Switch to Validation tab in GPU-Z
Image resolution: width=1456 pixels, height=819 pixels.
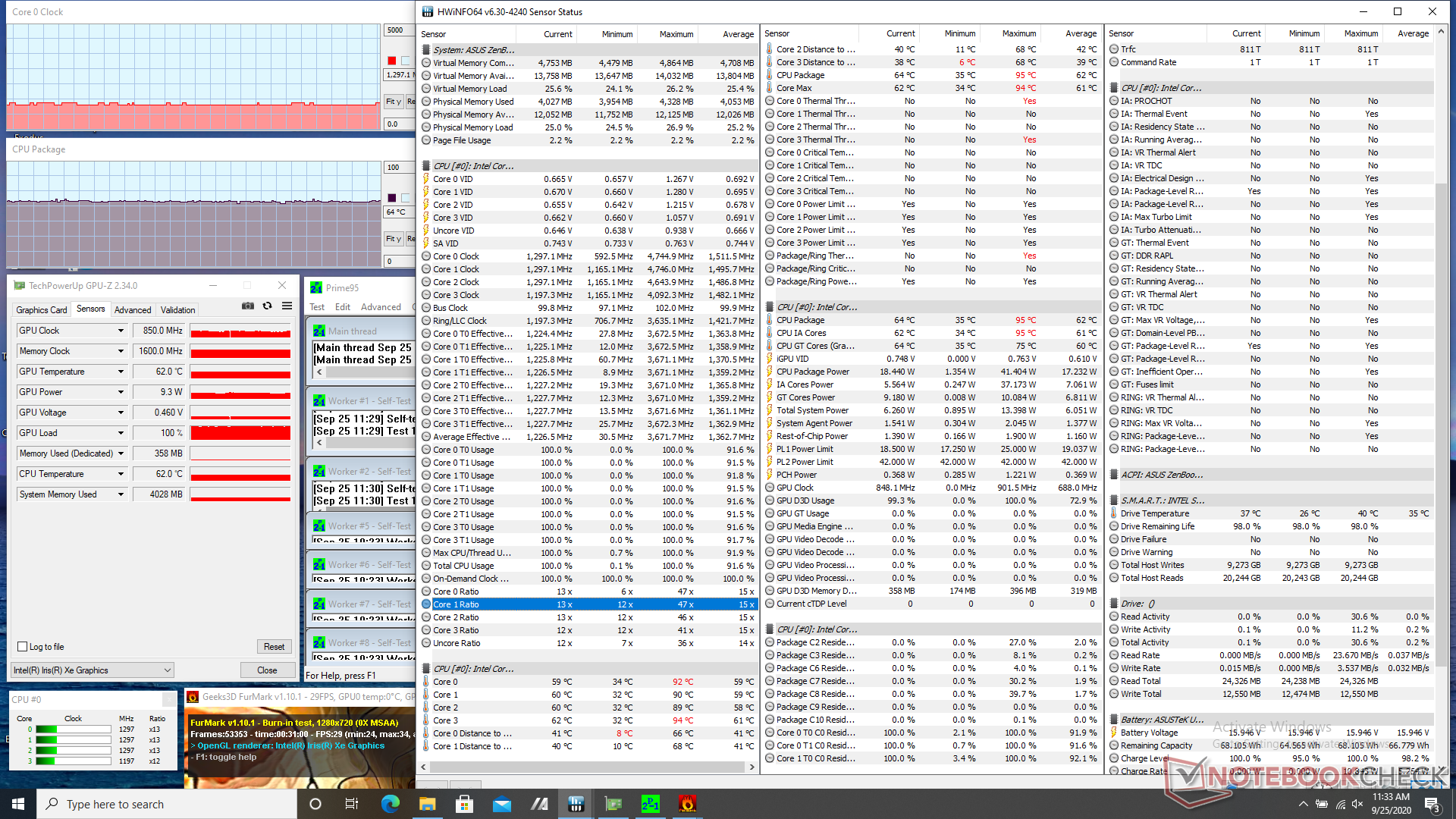coord(178,310)
